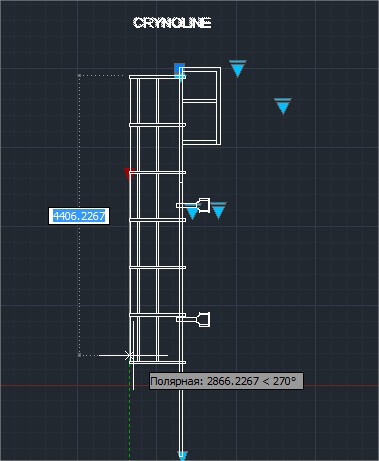This screenshot has width=379, height=461.
Task: Select the cyan triangle grip beside the cage top
Action: (238, 69)
